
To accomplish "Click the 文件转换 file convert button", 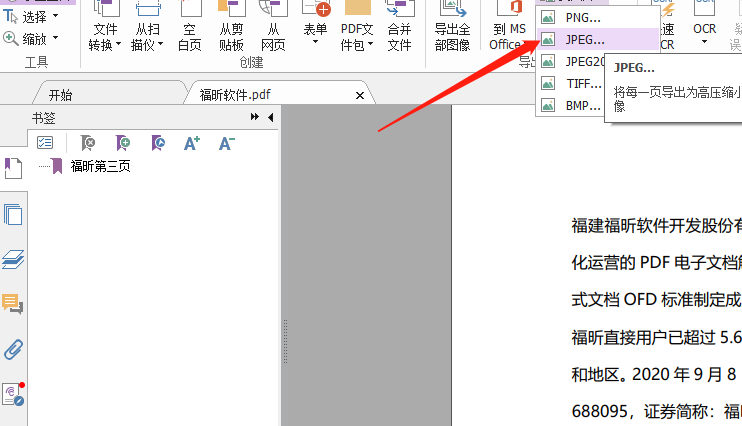I will point(105,28).
